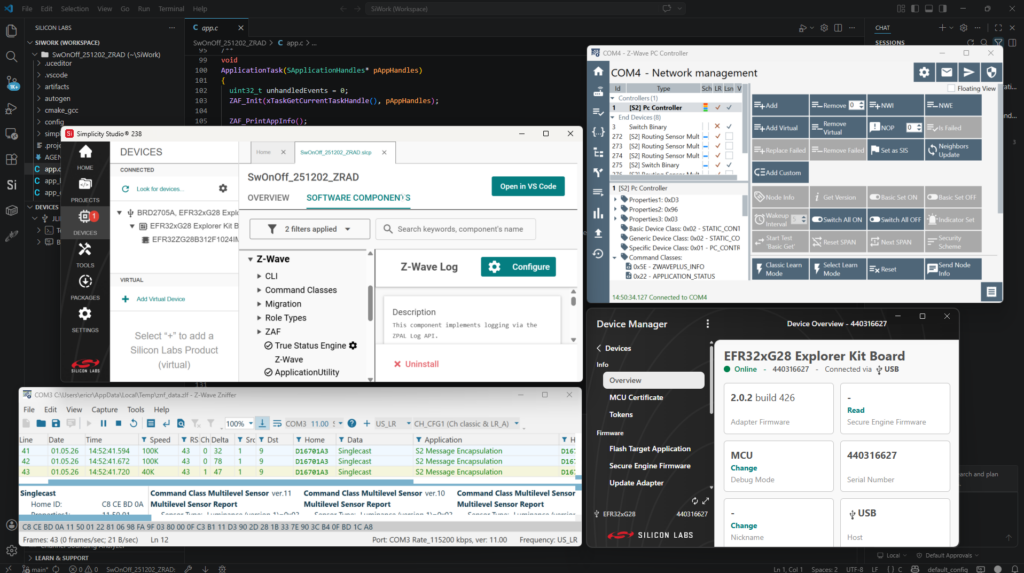Click Change link under MCU Debug Mode
1024x573 pixels.
(744, 468)
